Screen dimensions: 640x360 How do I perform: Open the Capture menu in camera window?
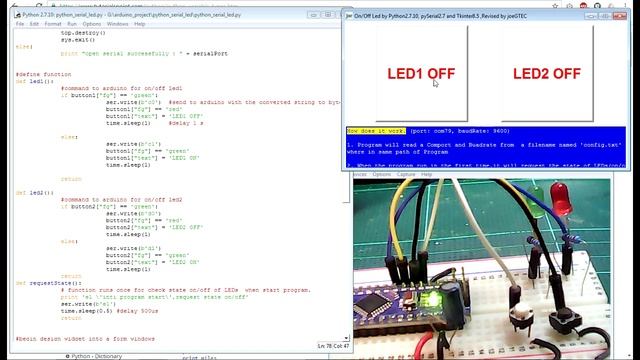tap(406, 175)
